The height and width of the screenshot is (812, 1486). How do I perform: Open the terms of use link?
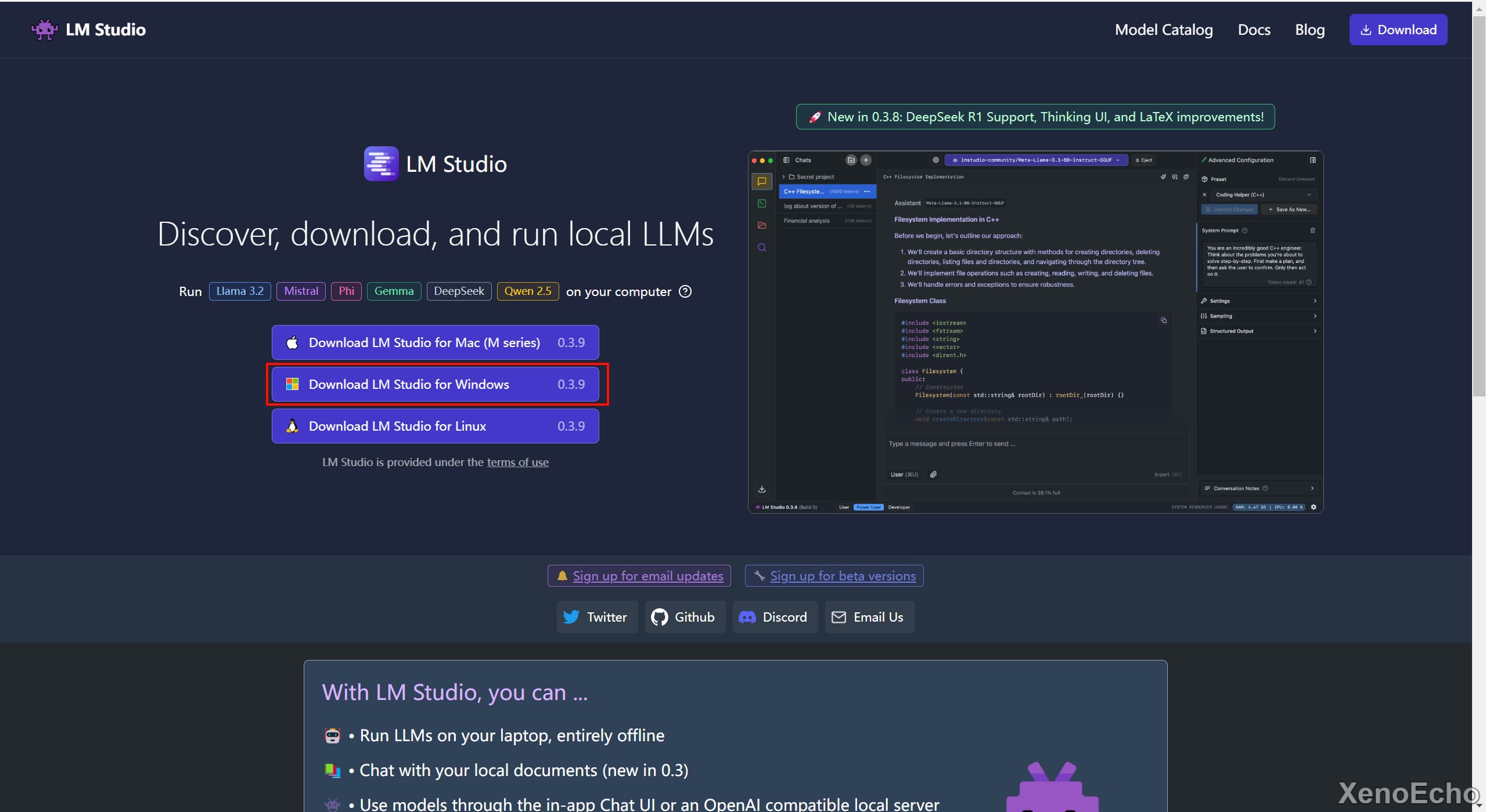(x=517, y=462)
